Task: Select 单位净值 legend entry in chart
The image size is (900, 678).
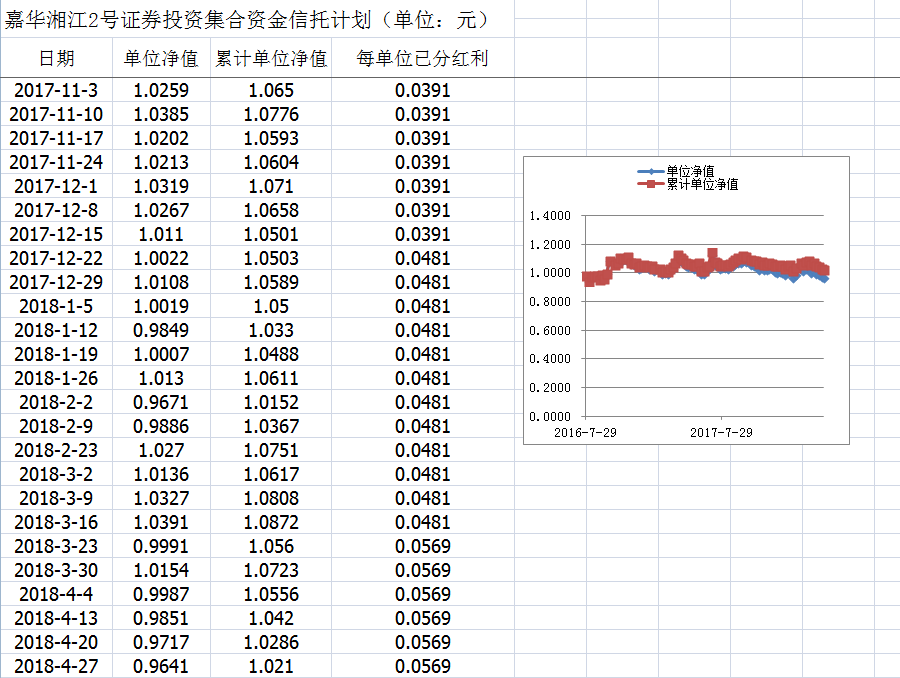Action: tap(690, 172)
